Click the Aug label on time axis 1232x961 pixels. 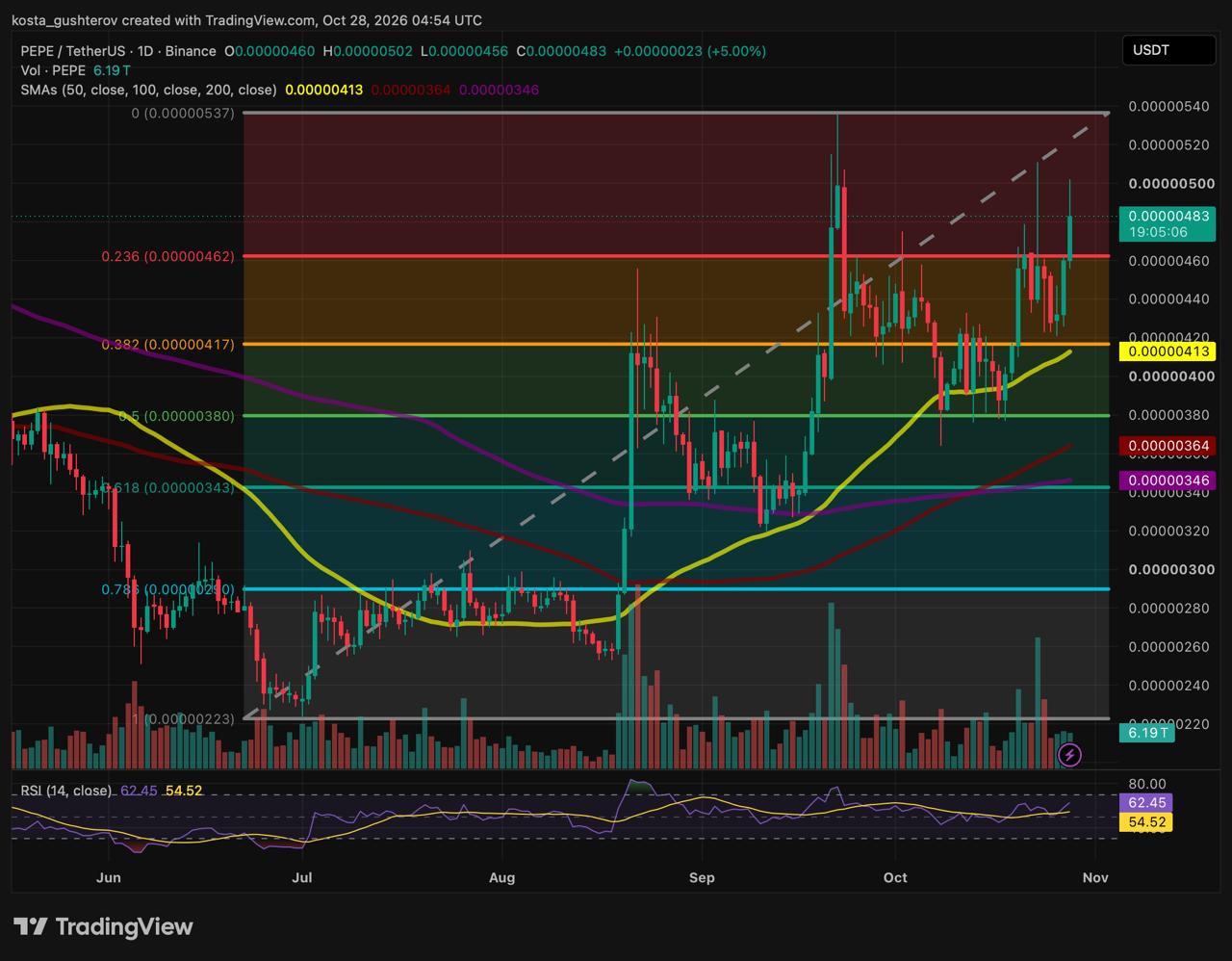coord(502,877)
